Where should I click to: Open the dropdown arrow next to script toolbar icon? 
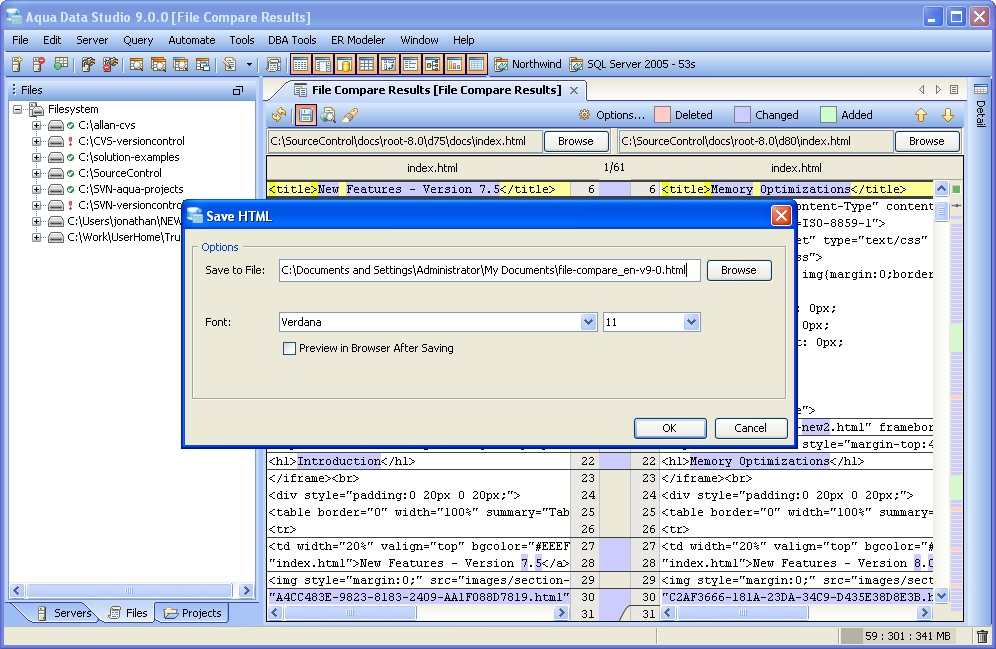tap(249, 64)
